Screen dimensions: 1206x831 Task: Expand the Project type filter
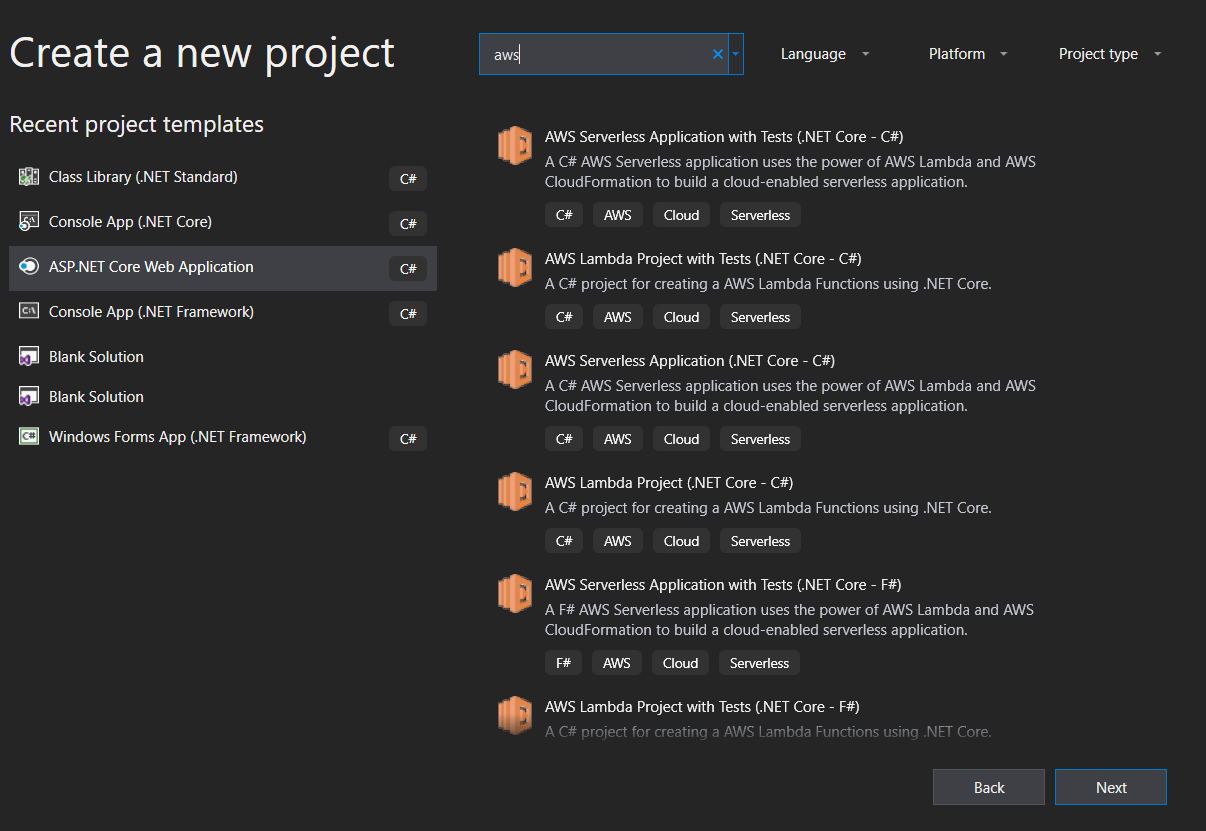[1109, 54]
